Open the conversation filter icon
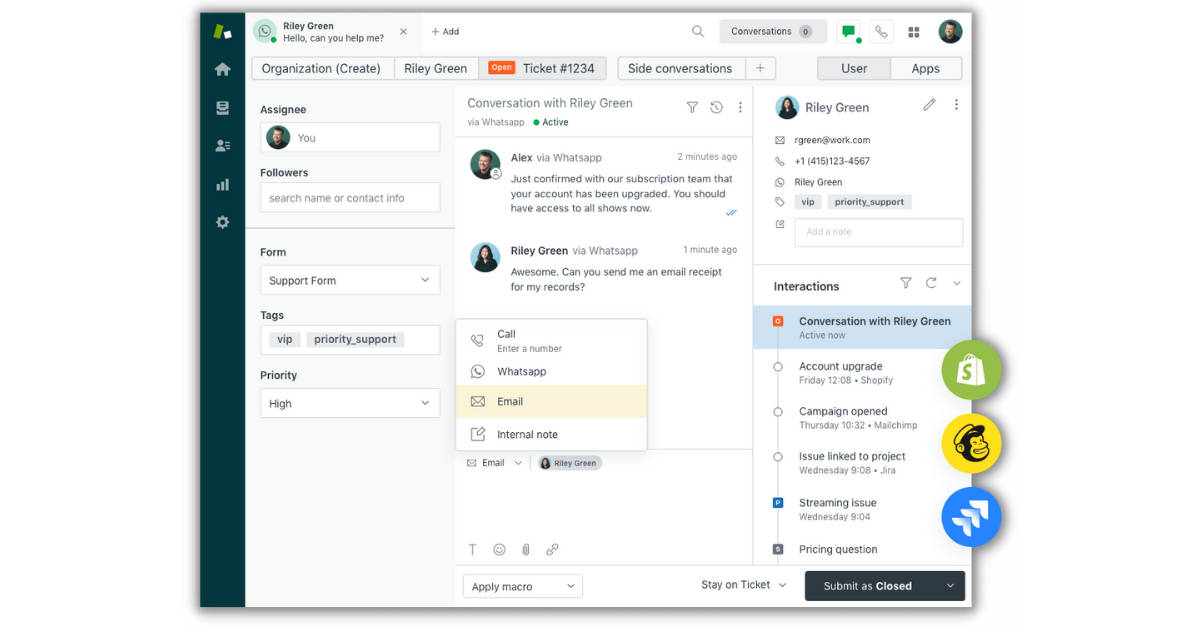 coord(692,107)
